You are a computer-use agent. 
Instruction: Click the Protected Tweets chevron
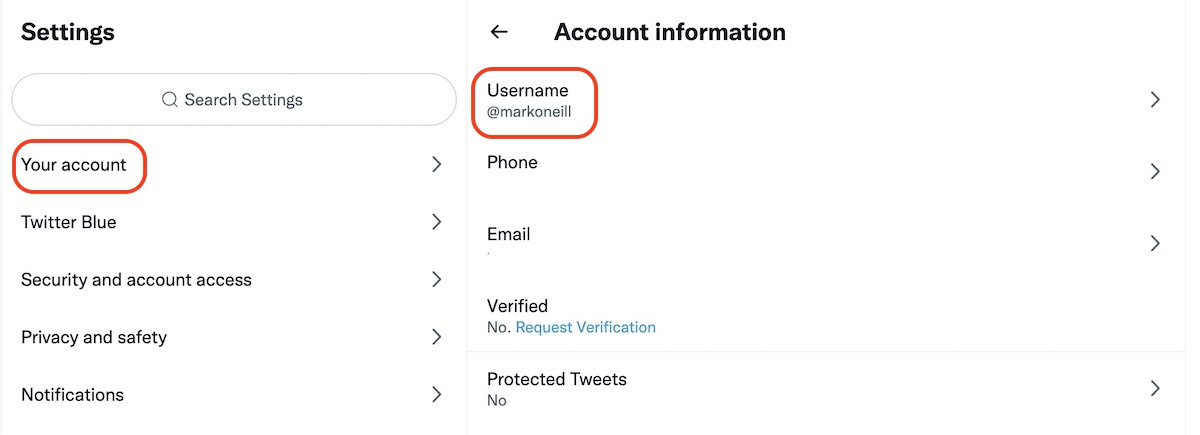(1155, 388)
